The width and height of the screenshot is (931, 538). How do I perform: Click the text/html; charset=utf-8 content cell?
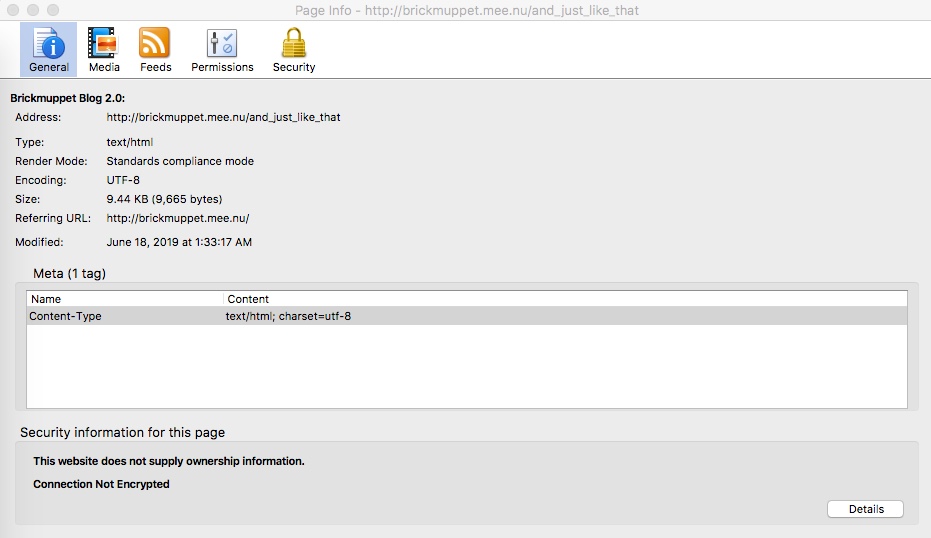288,316
